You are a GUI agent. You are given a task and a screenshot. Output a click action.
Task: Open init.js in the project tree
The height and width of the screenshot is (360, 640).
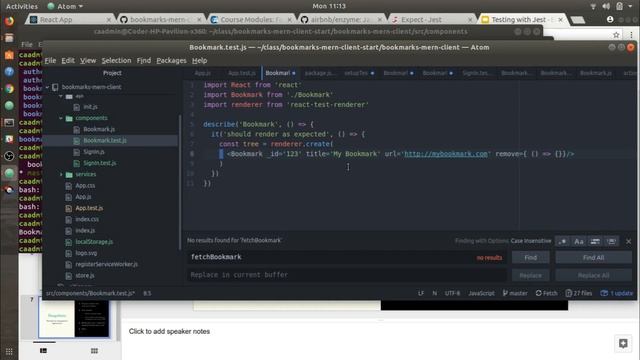click(x=90, y=107)
